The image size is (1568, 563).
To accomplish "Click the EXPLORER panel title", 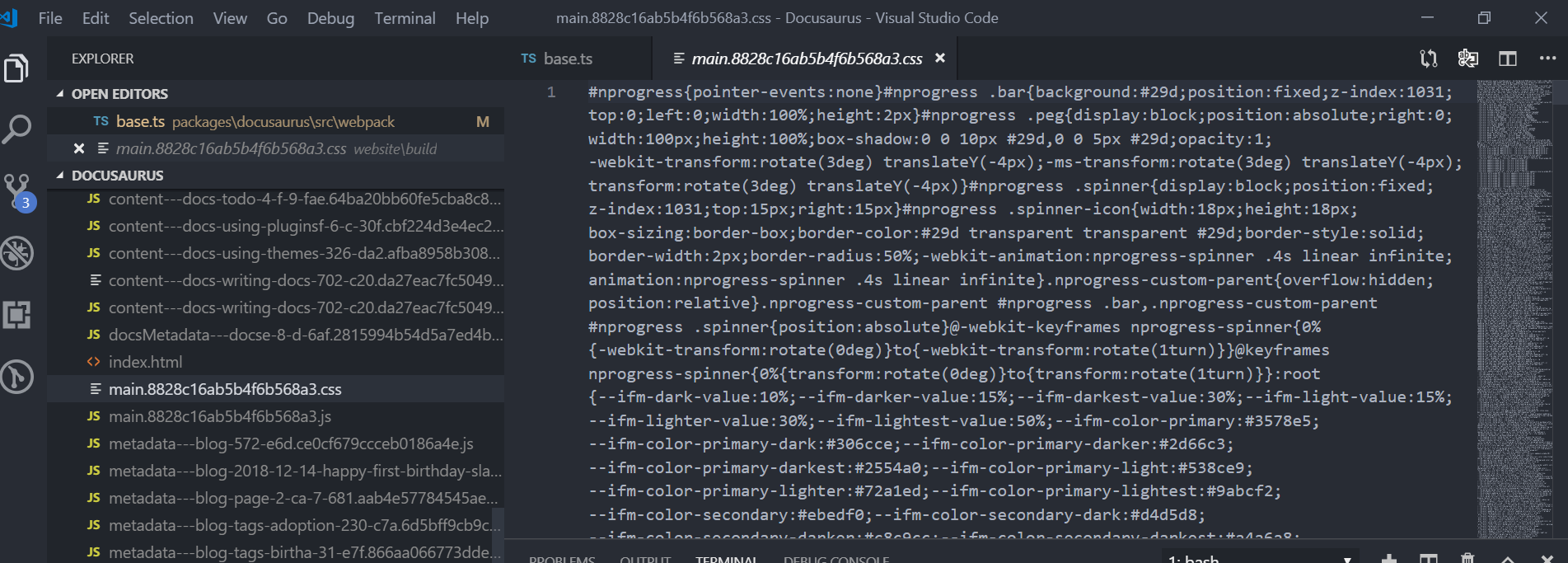I will pyautogui.click(x=102, y=59).
